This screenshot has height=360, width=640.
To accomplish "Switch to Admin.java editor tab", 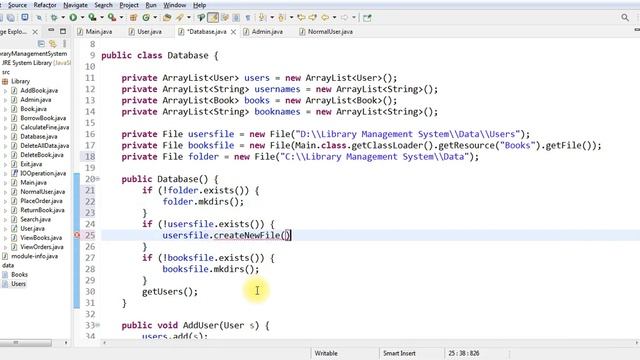I will coord(267,31).
